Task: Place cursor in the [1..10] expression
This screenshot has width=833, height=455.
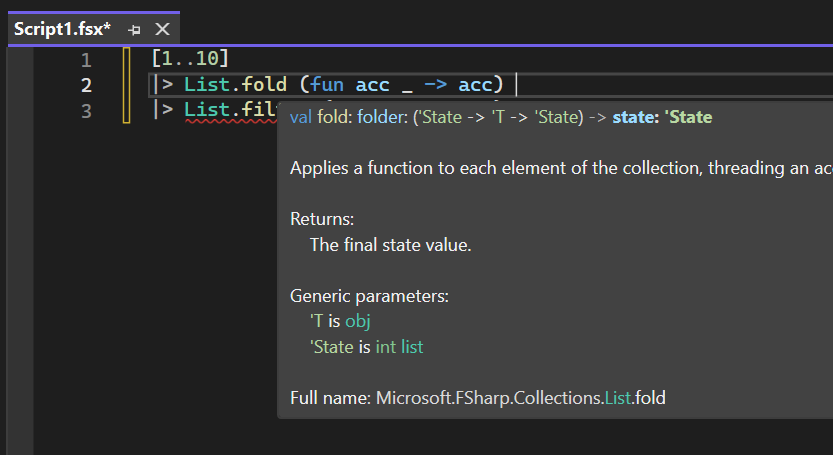Action: [190, 60]
